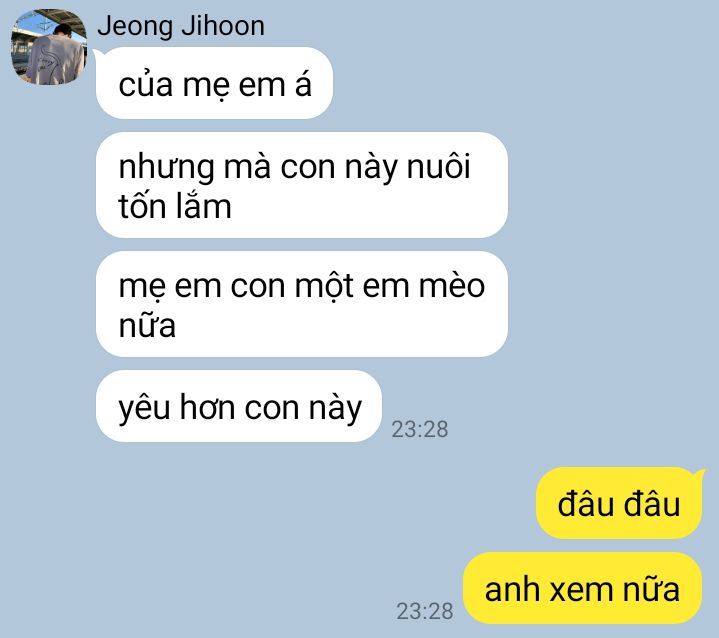Click the word "yêu" in fourth bubble

(x=144, y=408)
